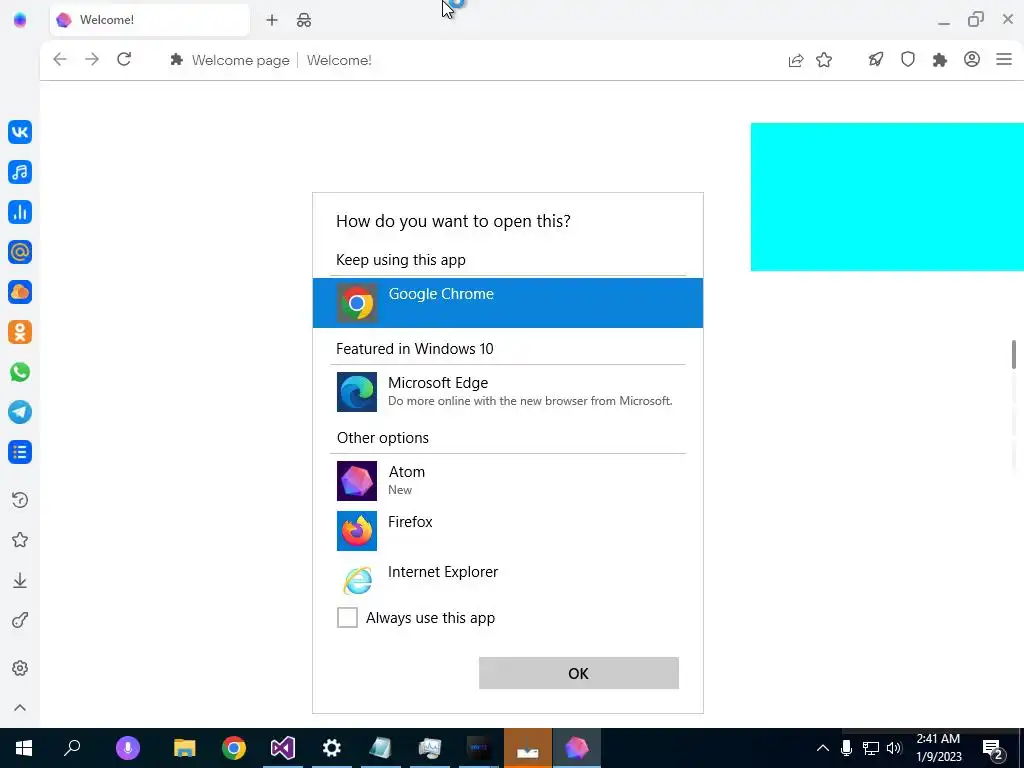
Task: Open browser settings gear in sidebar
Action: pyautogui.click(x=20, y=668)
